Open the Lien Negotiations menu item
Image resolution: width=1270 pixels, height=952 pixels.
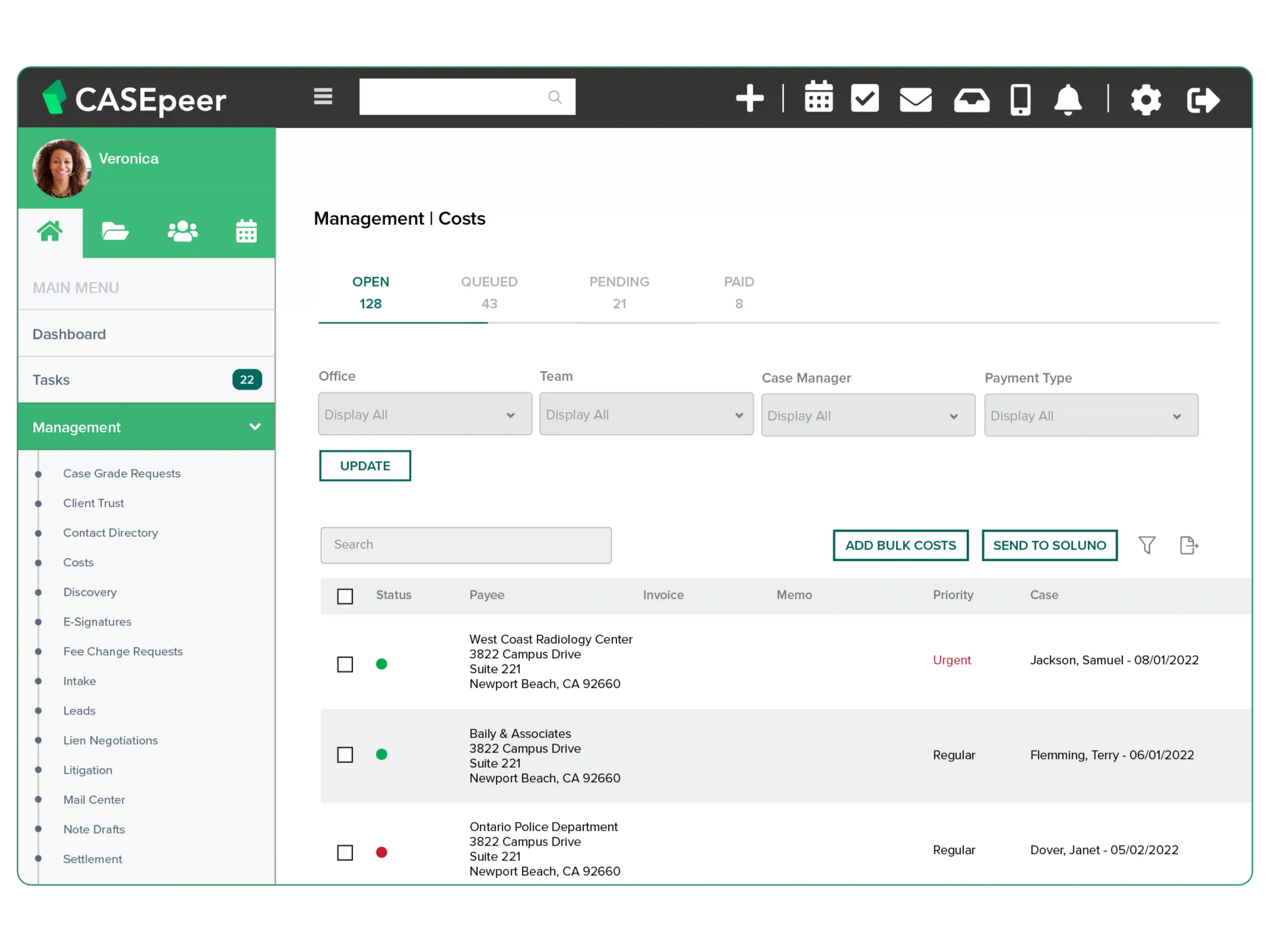click(110, 740)
